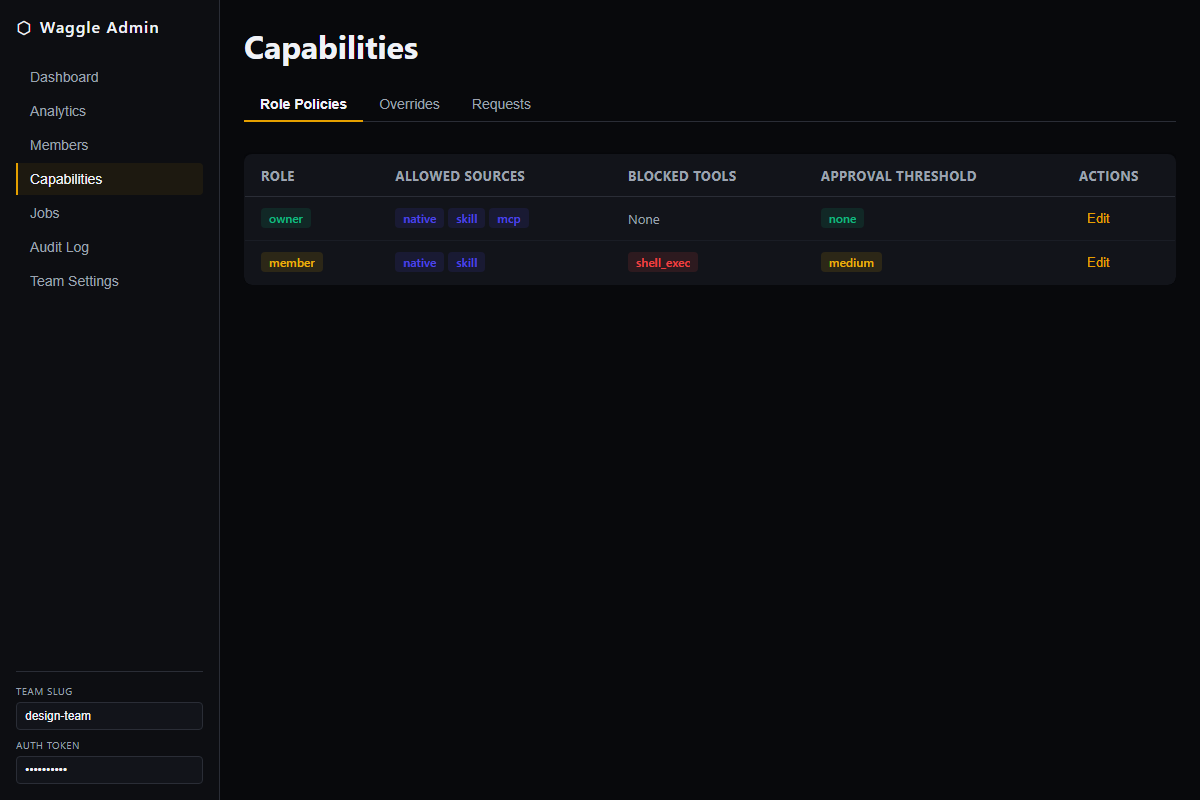1200x800 pixels.
Task: Edit the owner role policy
Action: click(1098, 218)
